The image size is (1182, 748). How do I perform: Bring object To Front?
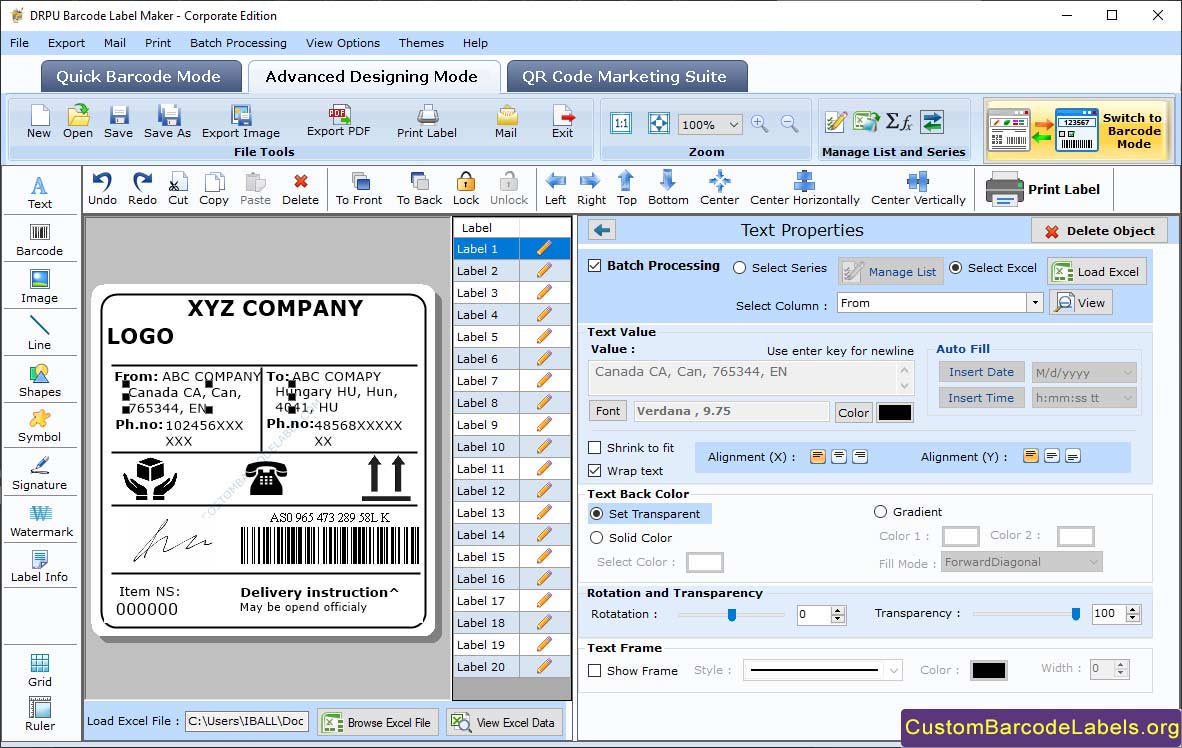pyautogui.click(x=359, y=189)
